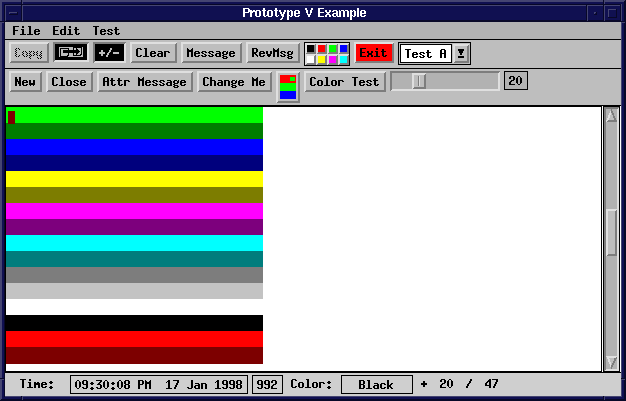The width and height of the screenshot is (626, 401).
Task: Open the Test menu
Action: 106,31
